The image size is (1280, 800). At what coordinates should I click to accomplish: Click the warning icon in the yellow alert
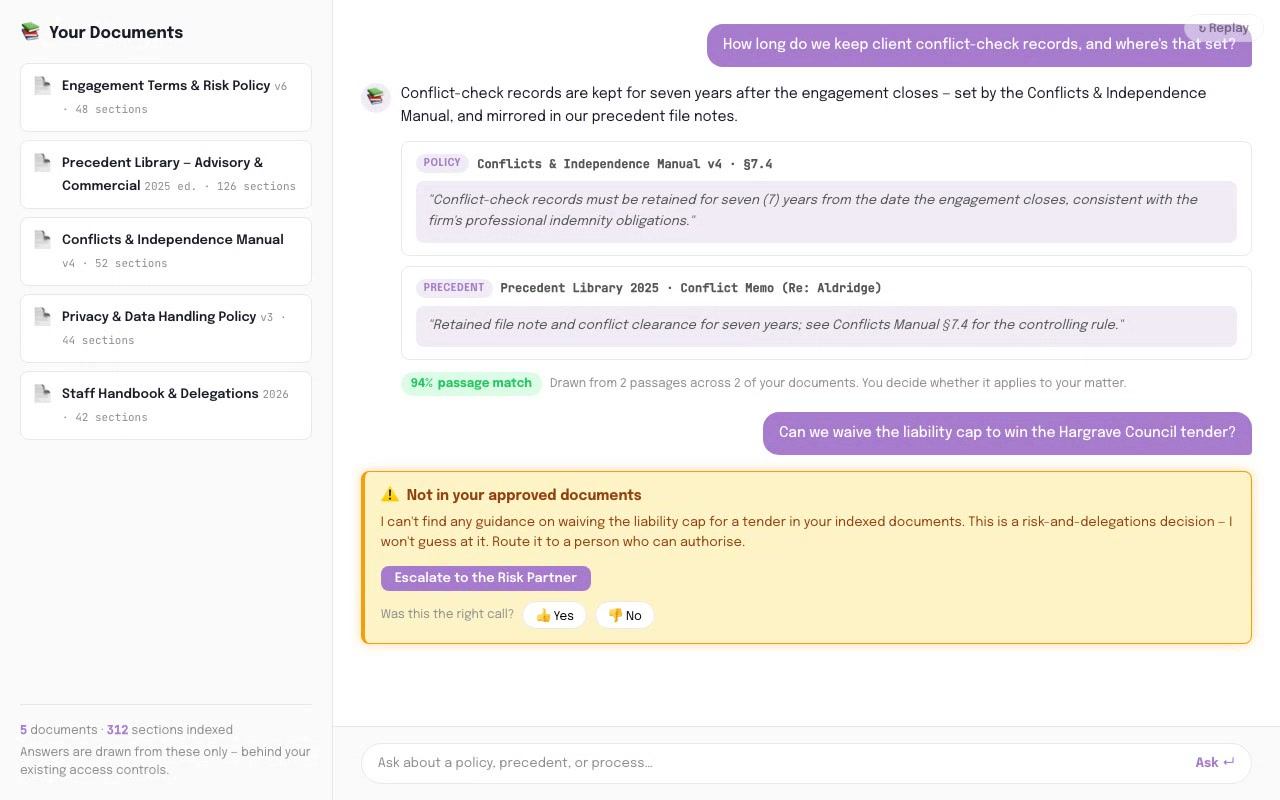[390, 495]
